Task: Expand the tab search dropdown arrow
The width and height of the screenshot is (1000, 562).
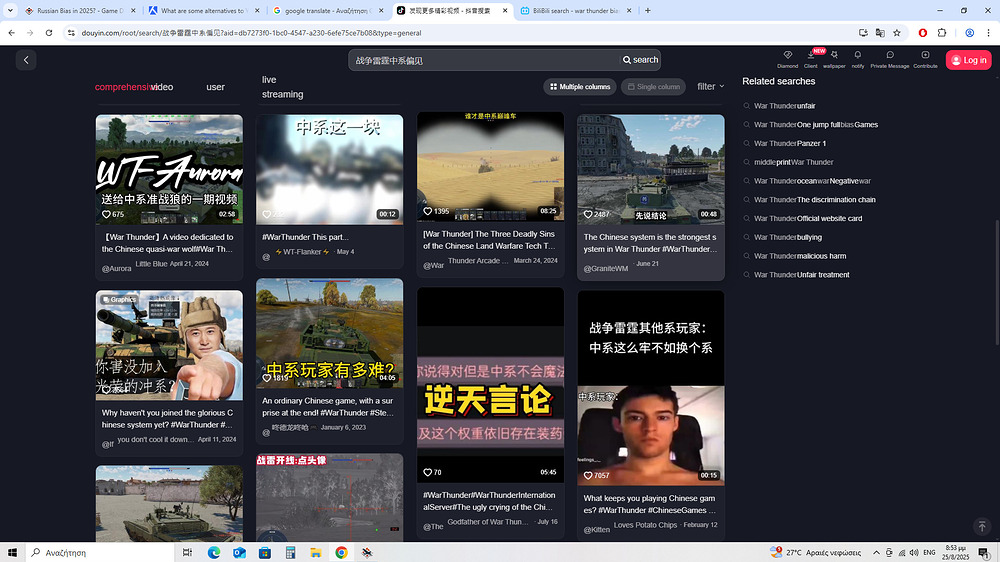Action: [10, 11]
